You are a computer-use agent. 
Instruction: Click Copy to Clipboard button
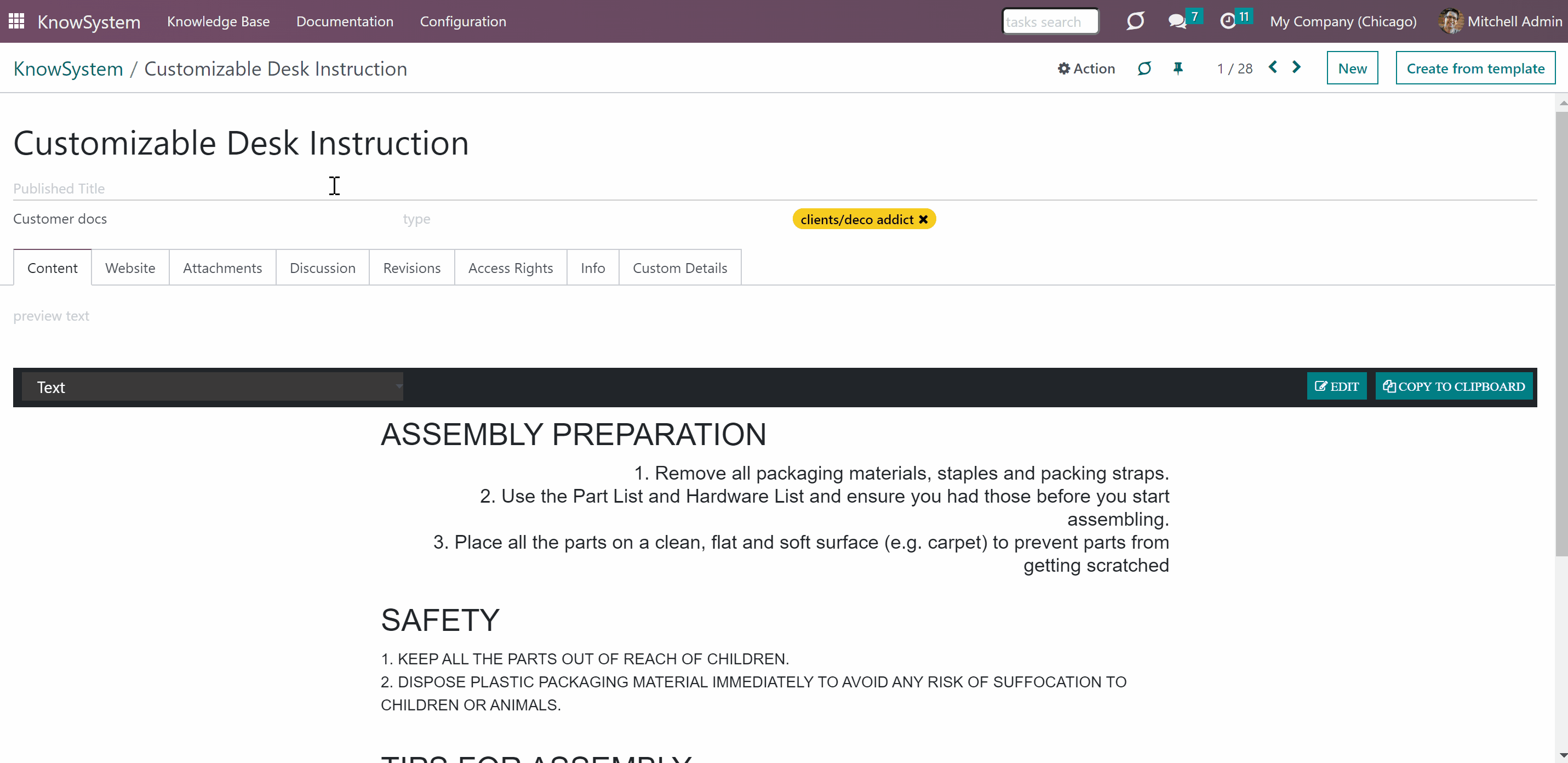(1453, 386)
